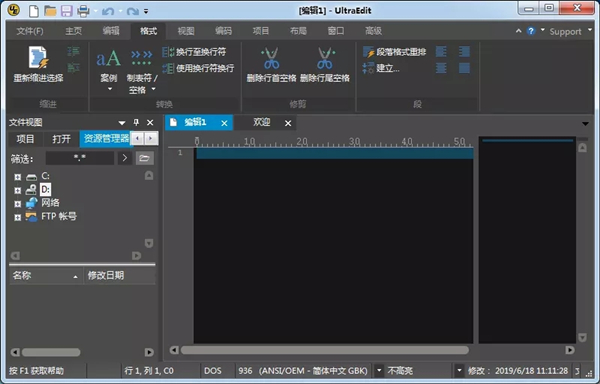The height and width of the screenshot is (384, 600).
Task: Select the top-right paragraph alignment icon
Action: (x=464, y=52)
